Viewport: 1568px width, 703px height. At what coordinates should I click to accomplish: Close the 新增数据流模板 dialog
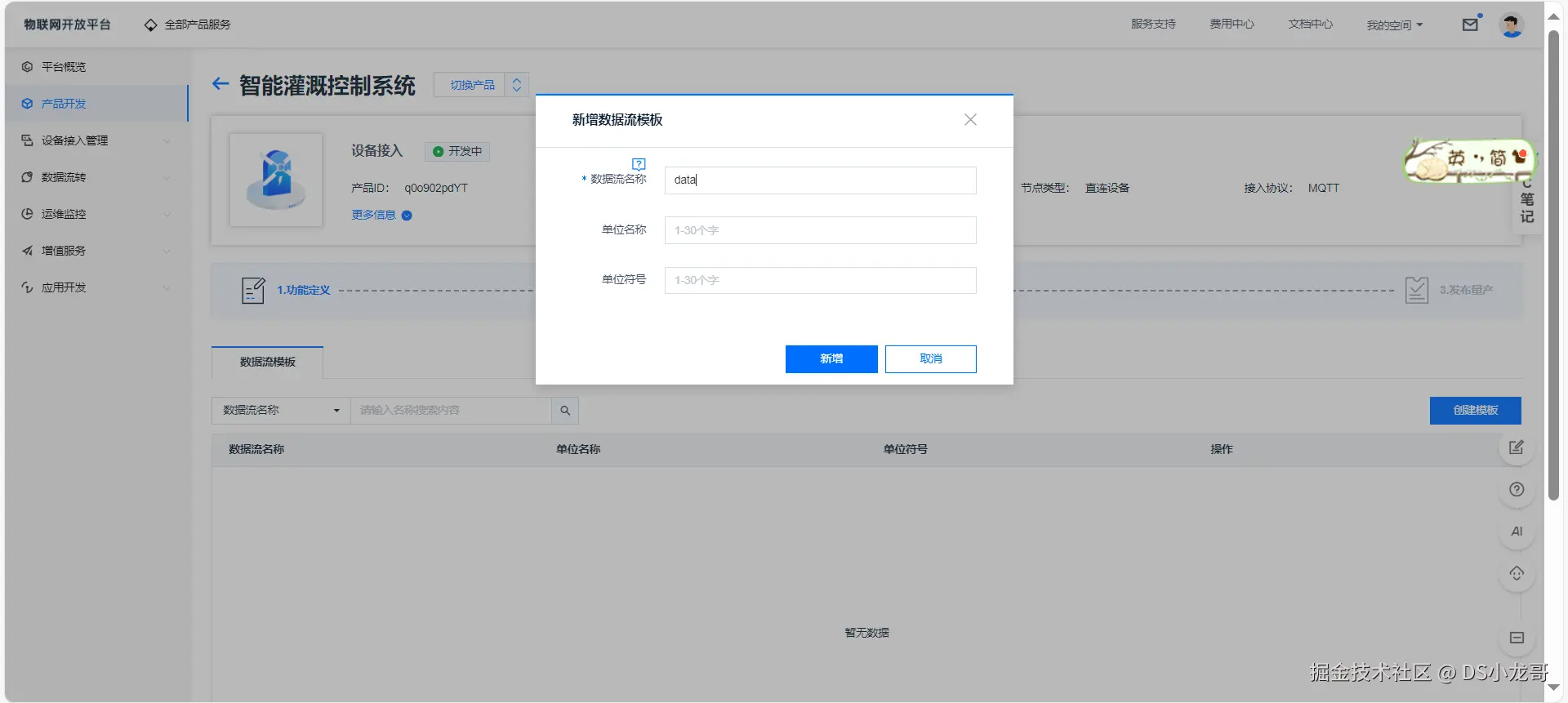pyautogui.click(x=970, y=120)
